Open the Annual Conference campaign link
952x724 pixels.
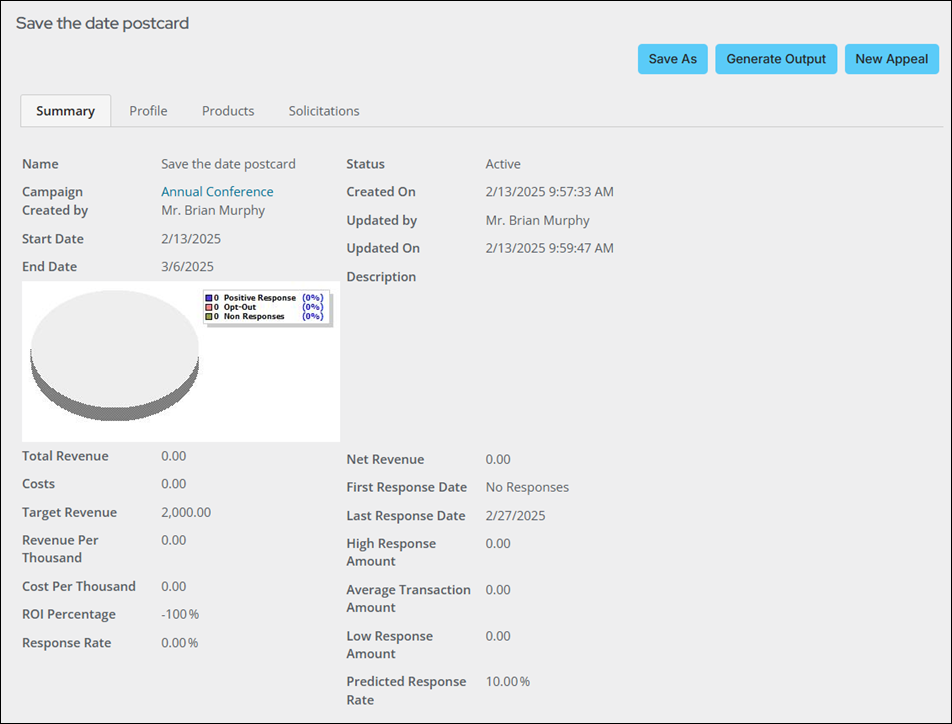tap(217, 191)
